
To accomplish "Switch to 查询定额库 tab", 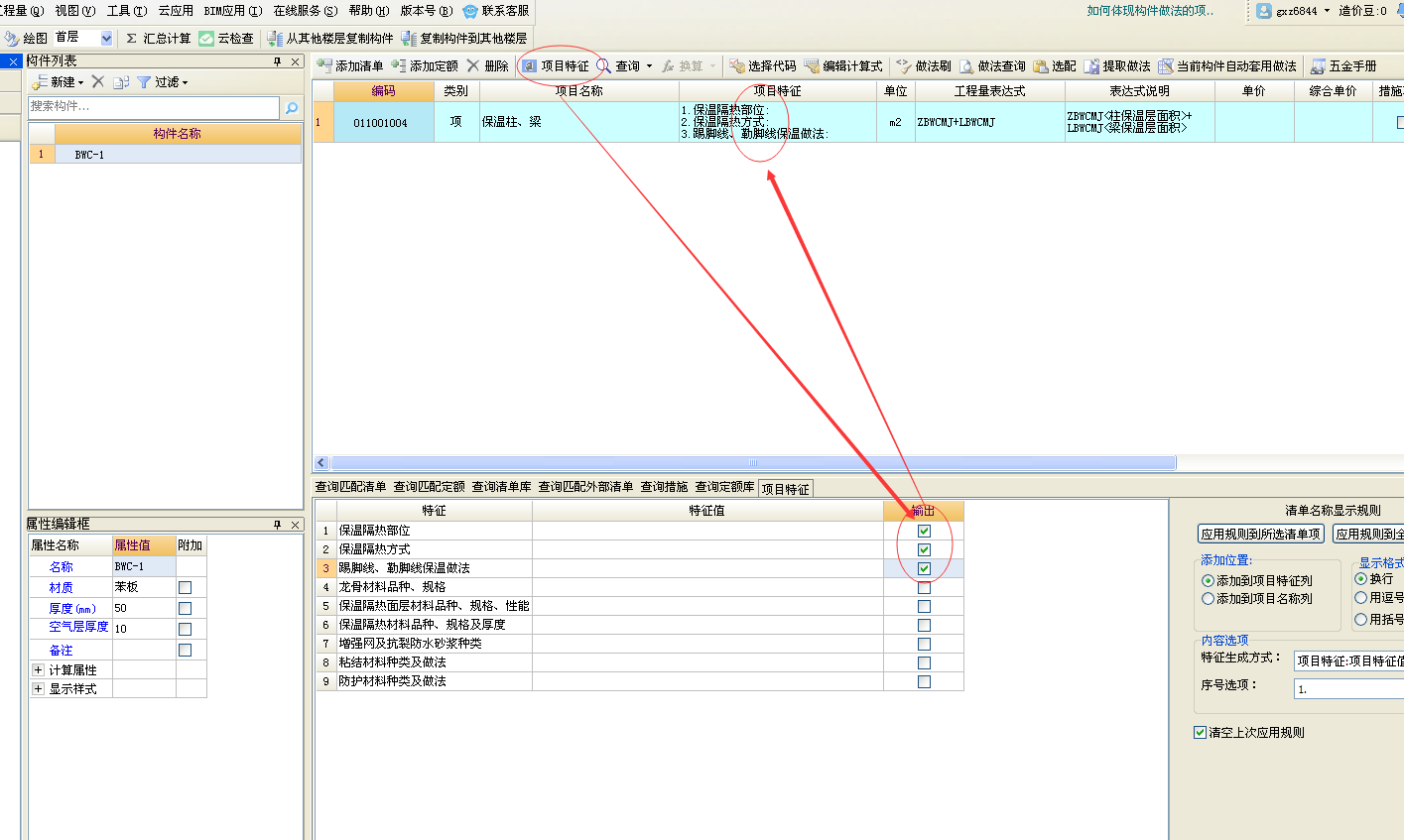I will (724, 487).
